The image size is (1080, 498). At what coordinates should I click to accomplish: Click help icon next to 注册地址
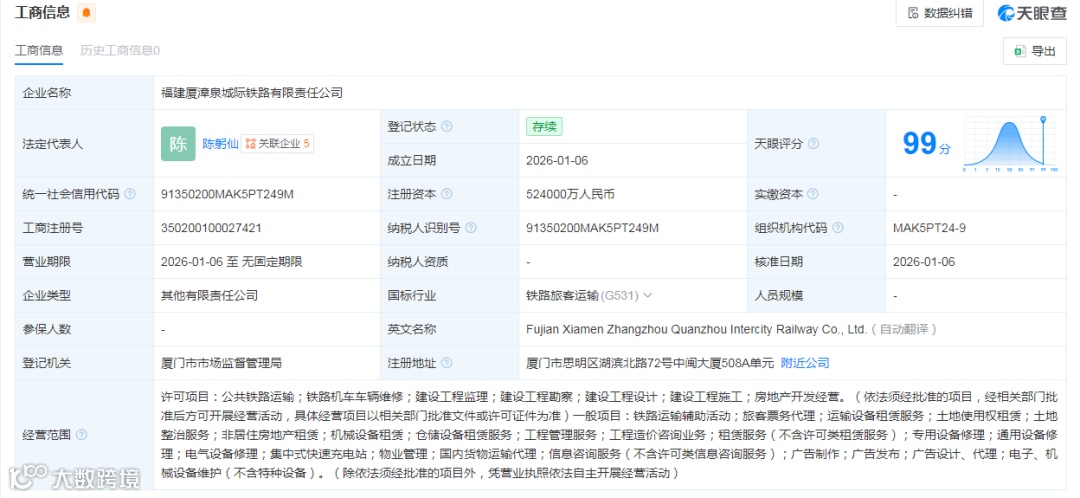point(446,363)
